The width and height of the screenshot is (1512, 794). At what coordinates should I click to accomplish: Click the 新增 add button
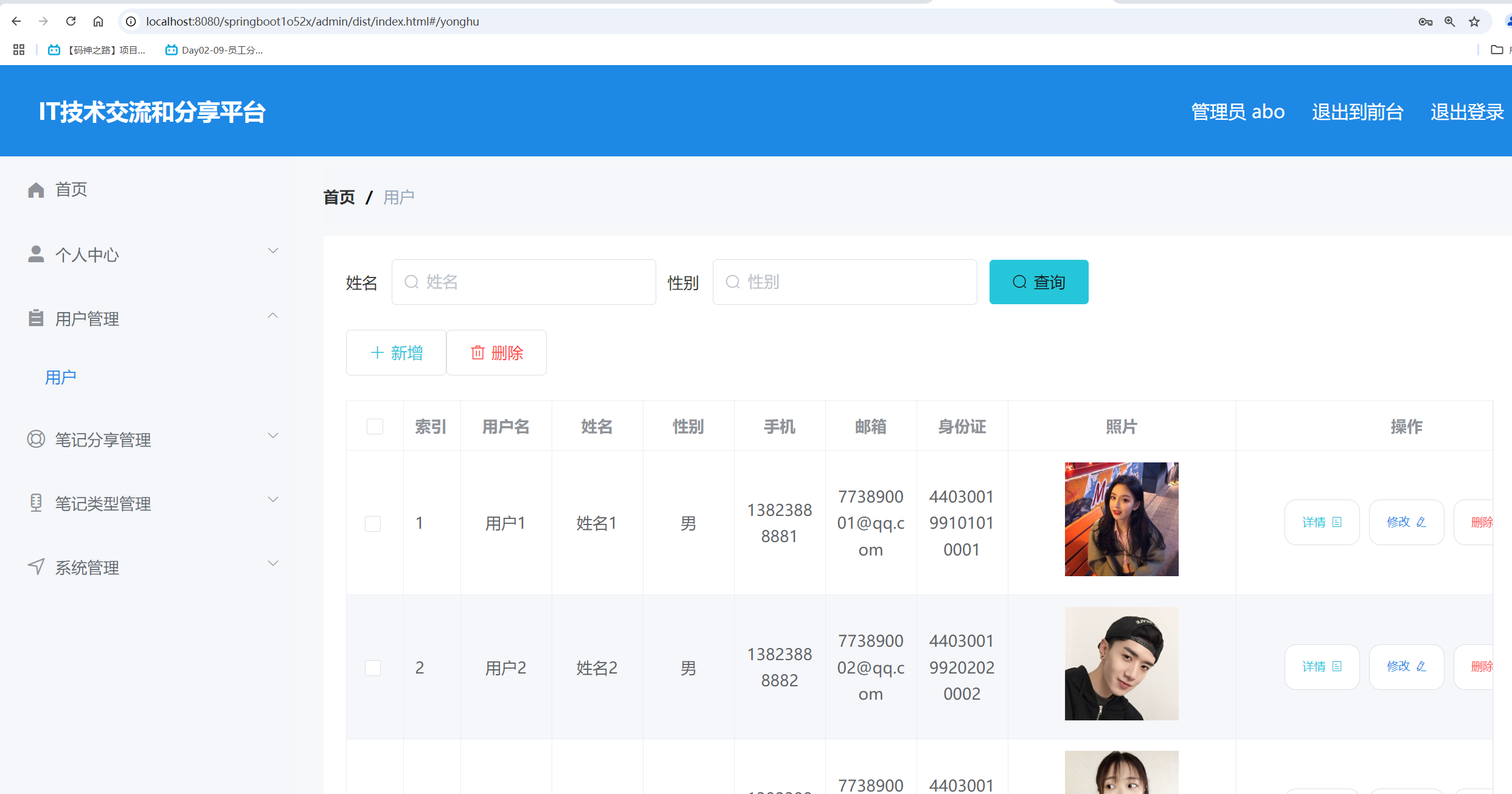tap(396, 353)
